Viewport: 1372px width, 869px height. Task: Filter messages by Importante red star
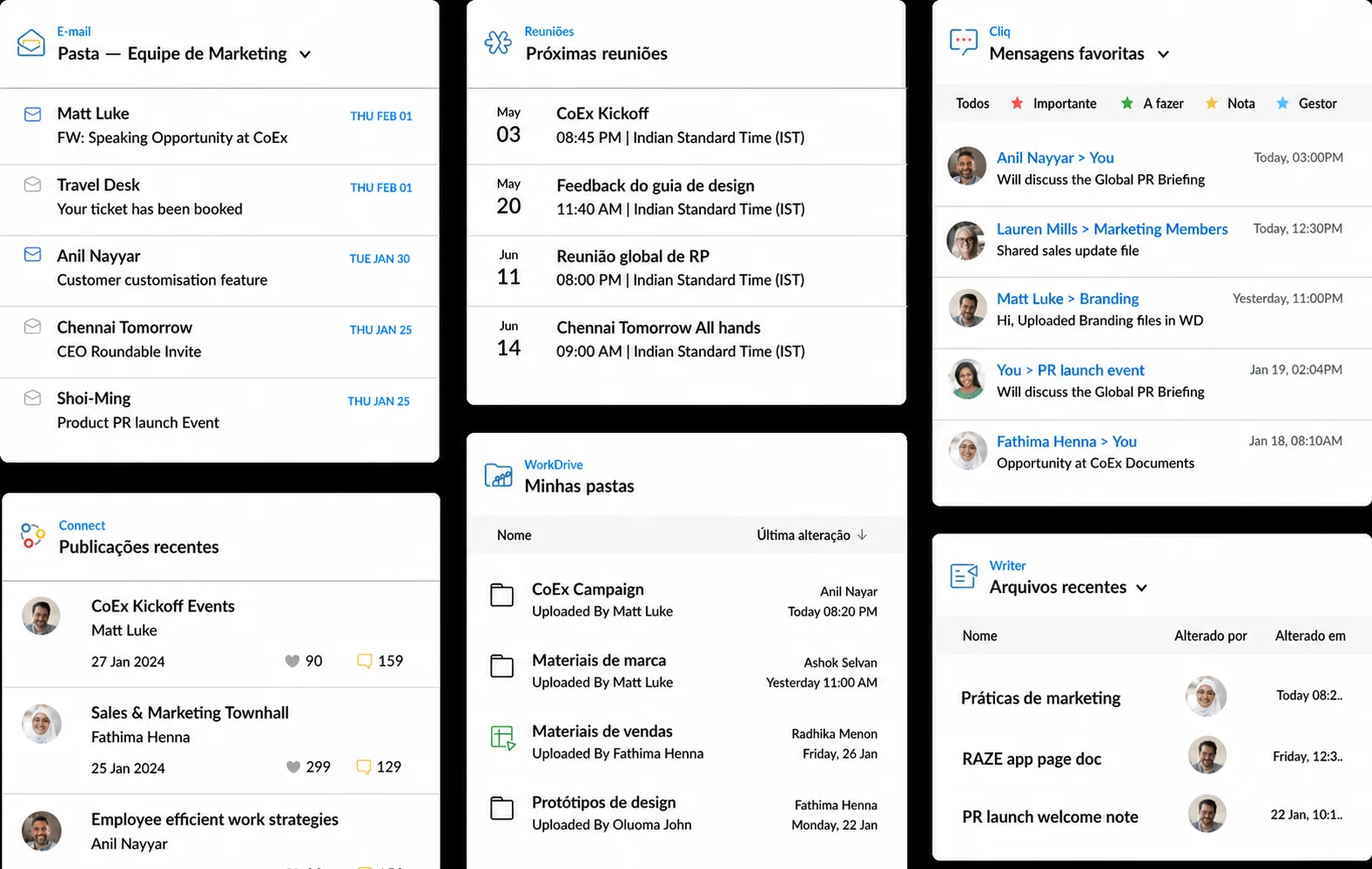coord(1017,103)
